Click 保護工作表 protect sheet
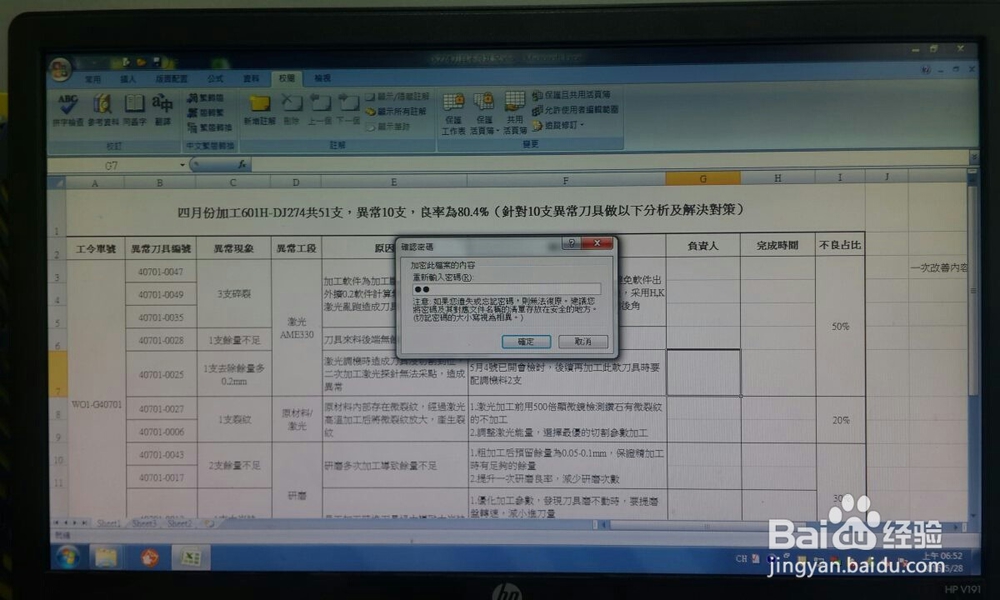The width and height of the screenshot is (1000, 600). point(453,113)
